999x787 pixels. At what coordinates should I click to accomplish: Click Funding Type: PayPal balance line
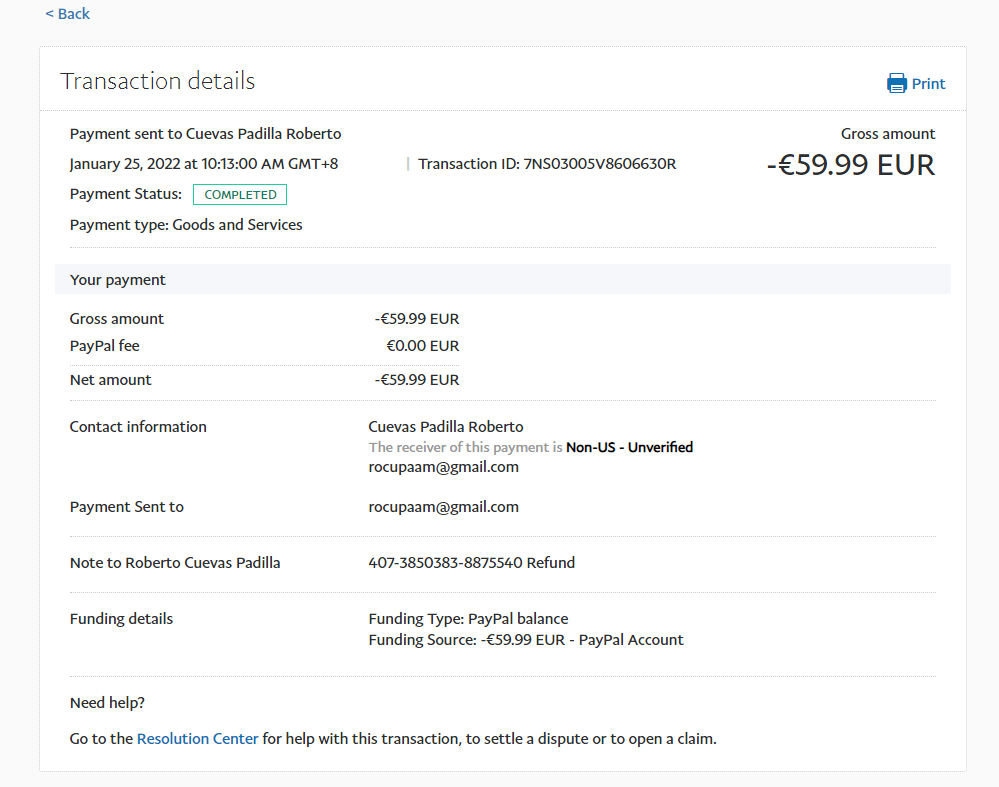468,619
